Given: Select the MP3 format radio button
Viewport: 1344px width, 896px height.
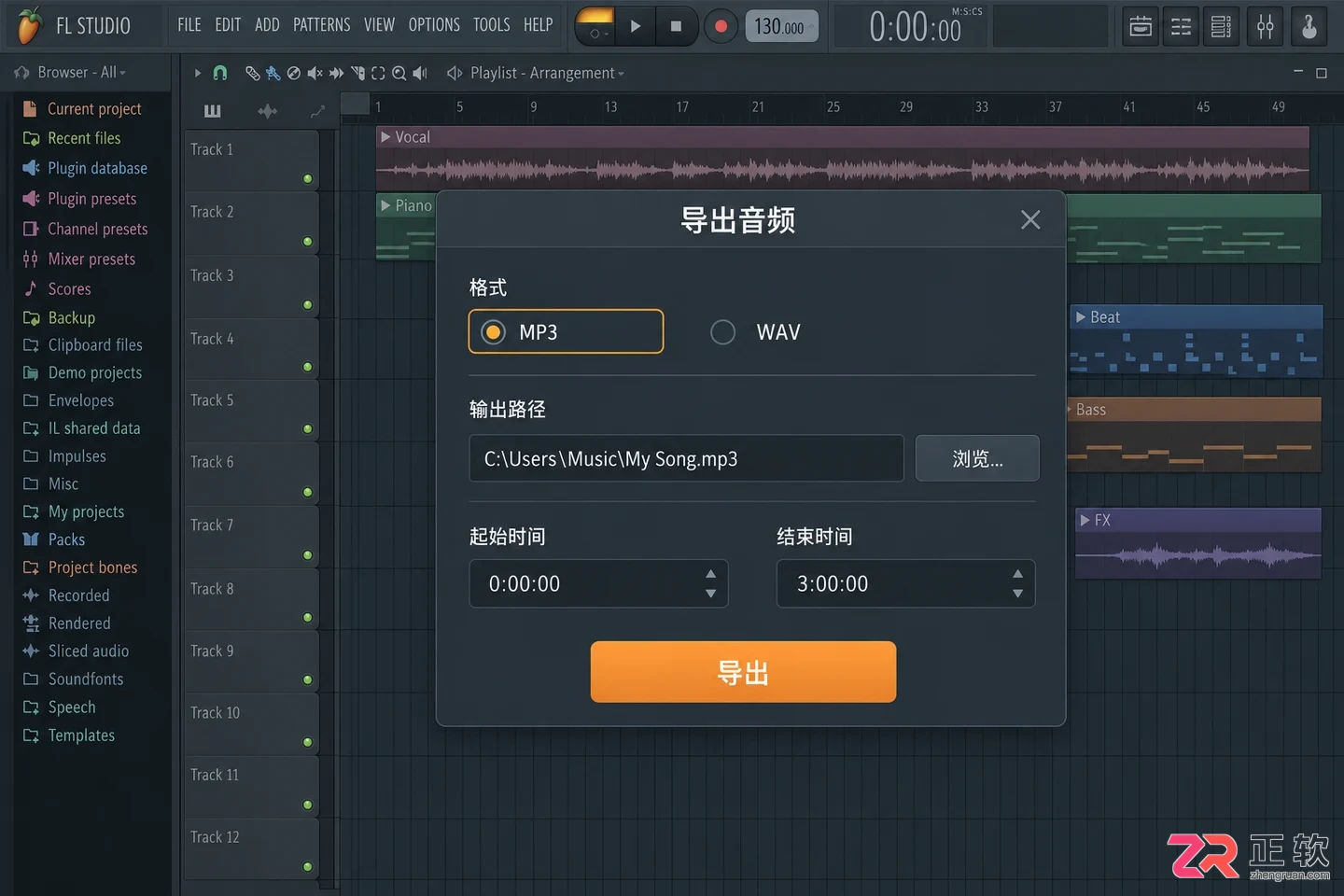Looking at the screenshot, I should [493, 332].
